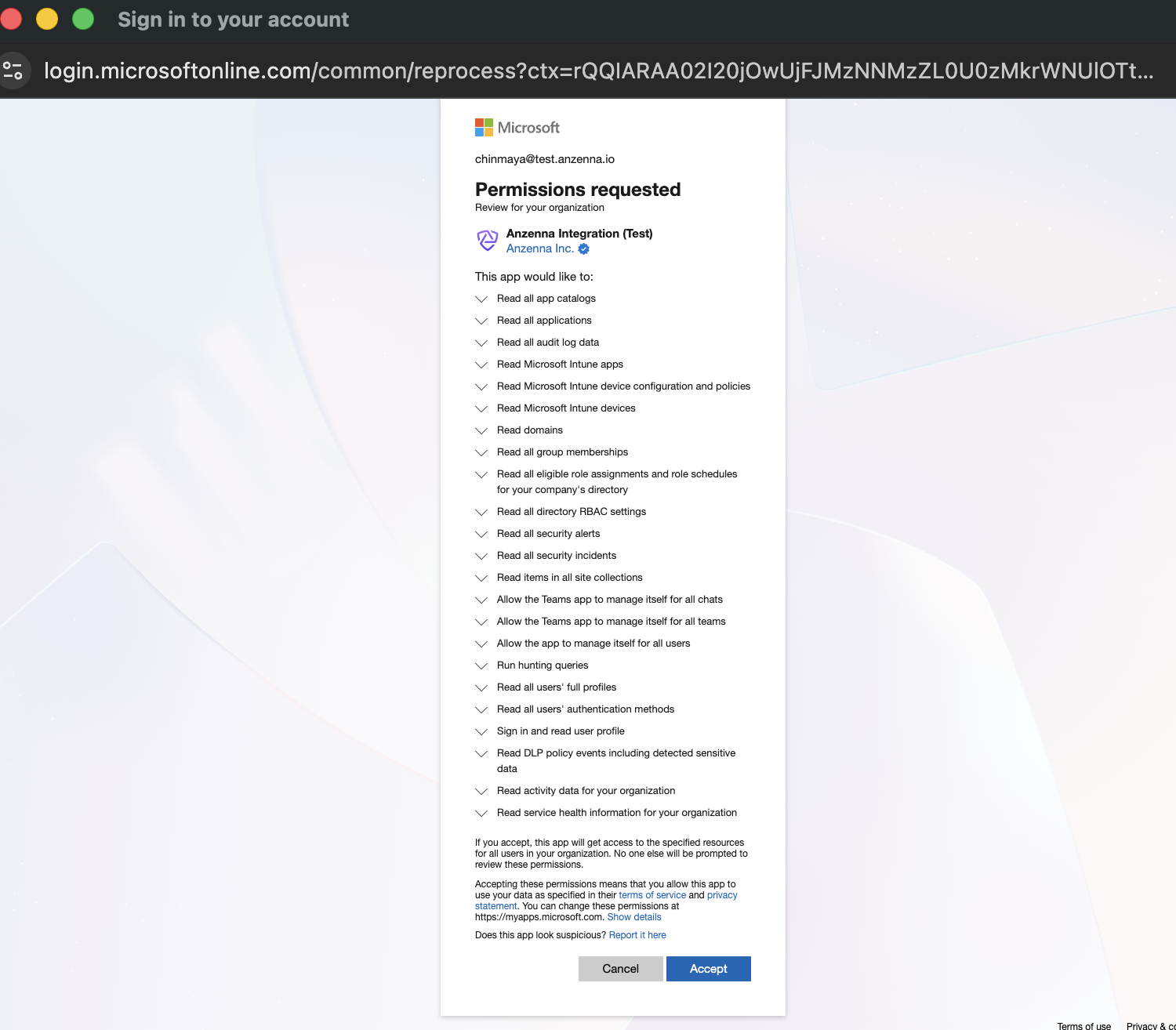The width and height of the screenshot is (1176, 1030).
Task: Expand the Read all security alerts permission
Action: point(481,534)
